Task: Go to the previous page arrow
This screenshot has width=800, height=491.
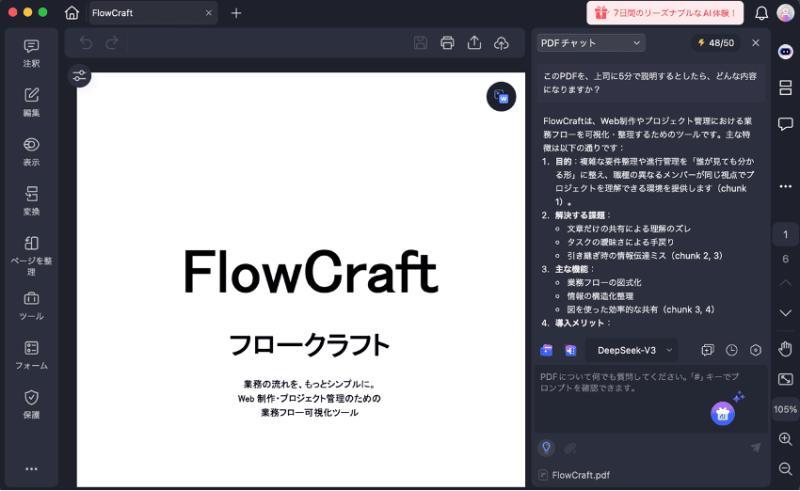Action: (x=785, y=282)
